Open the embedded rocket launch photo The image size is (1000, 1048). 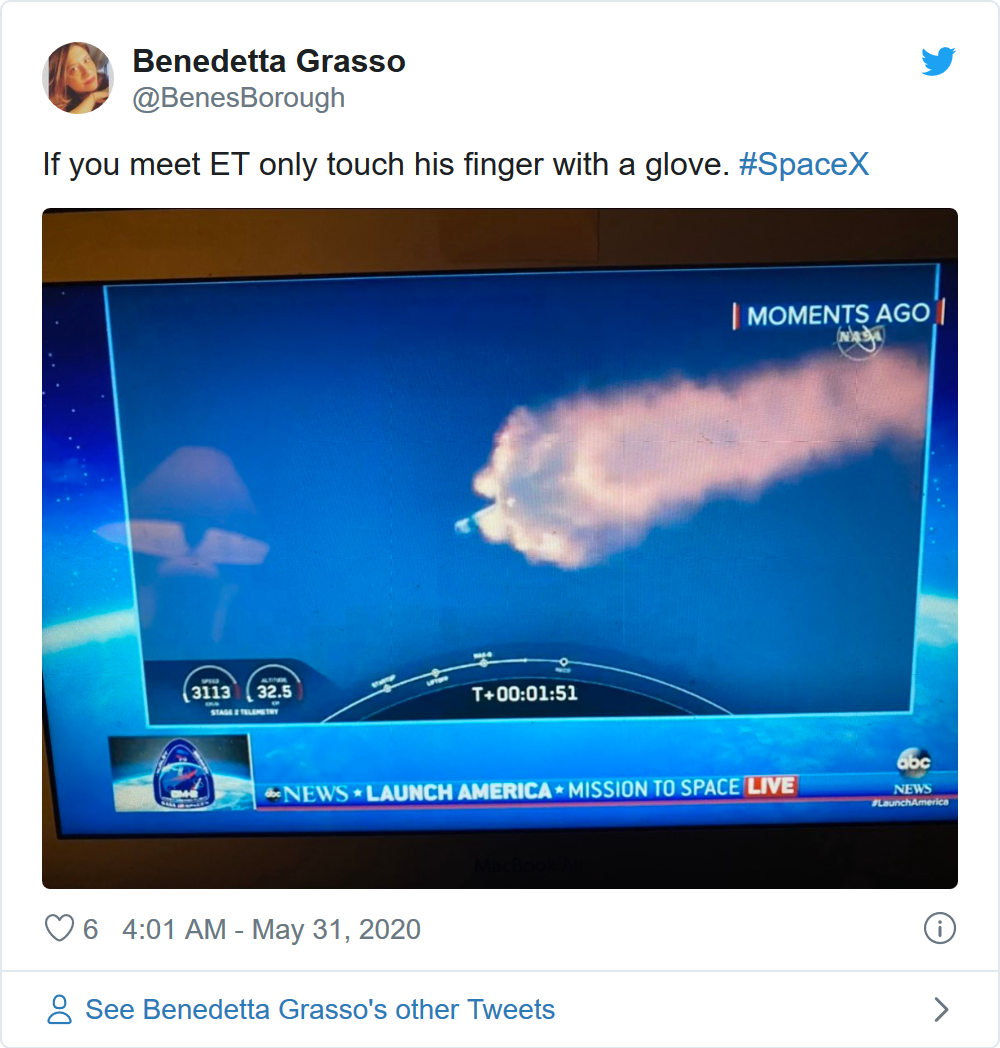[500, 548]
